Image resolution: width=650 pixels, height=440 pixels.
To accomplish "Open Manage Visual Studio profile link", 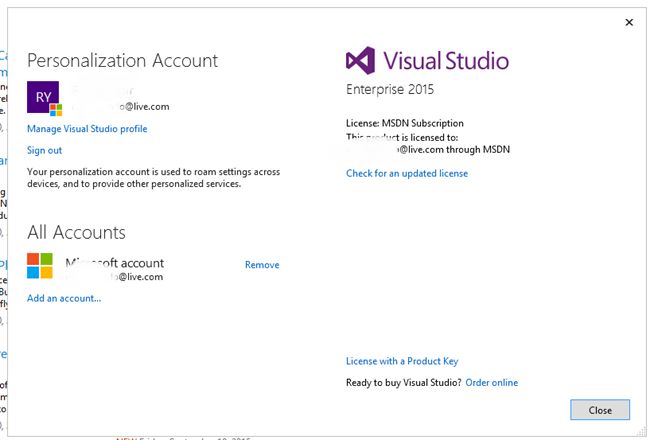I will [x=87, y=129].
